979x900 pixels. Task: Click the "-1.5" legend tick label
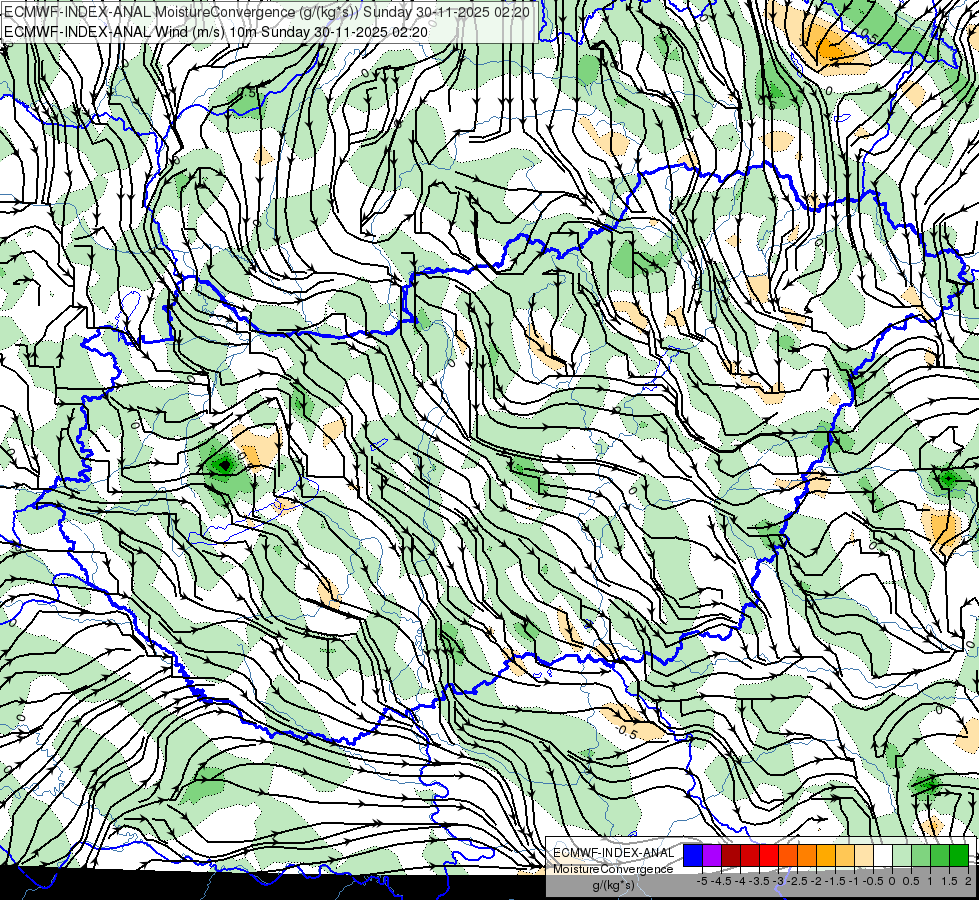point(835,881)
